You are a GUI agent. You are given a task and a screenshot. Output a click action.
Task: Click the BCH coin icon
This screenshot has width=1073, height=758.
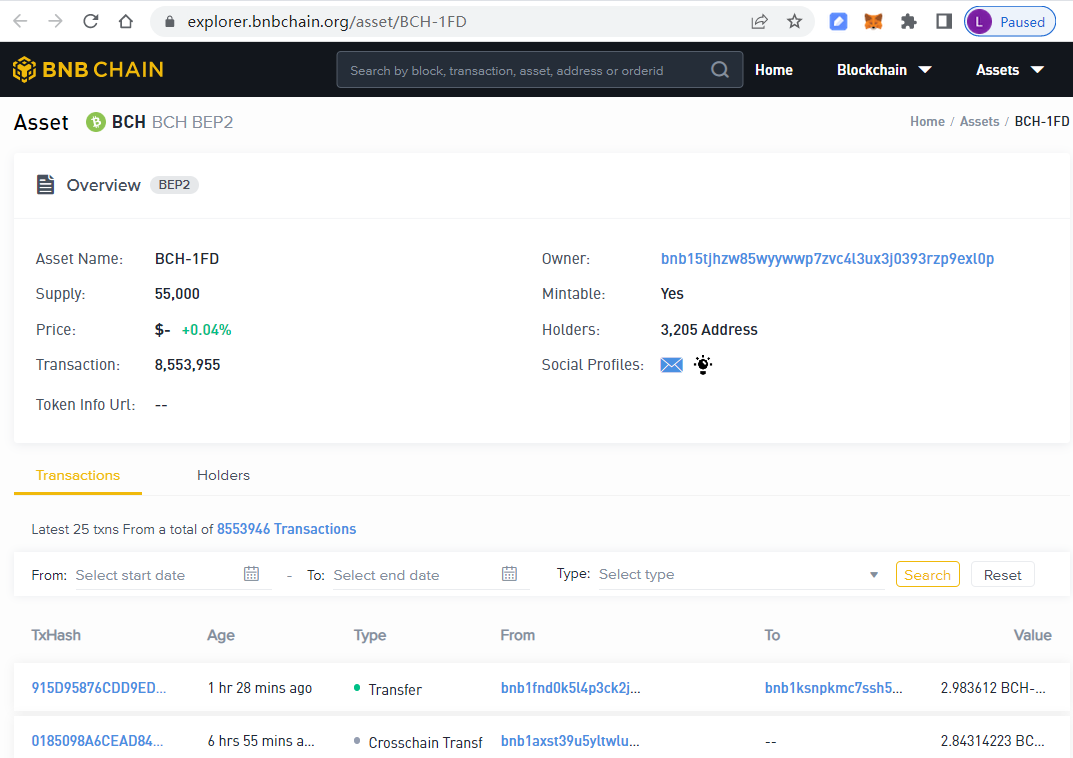click(95, 122)
